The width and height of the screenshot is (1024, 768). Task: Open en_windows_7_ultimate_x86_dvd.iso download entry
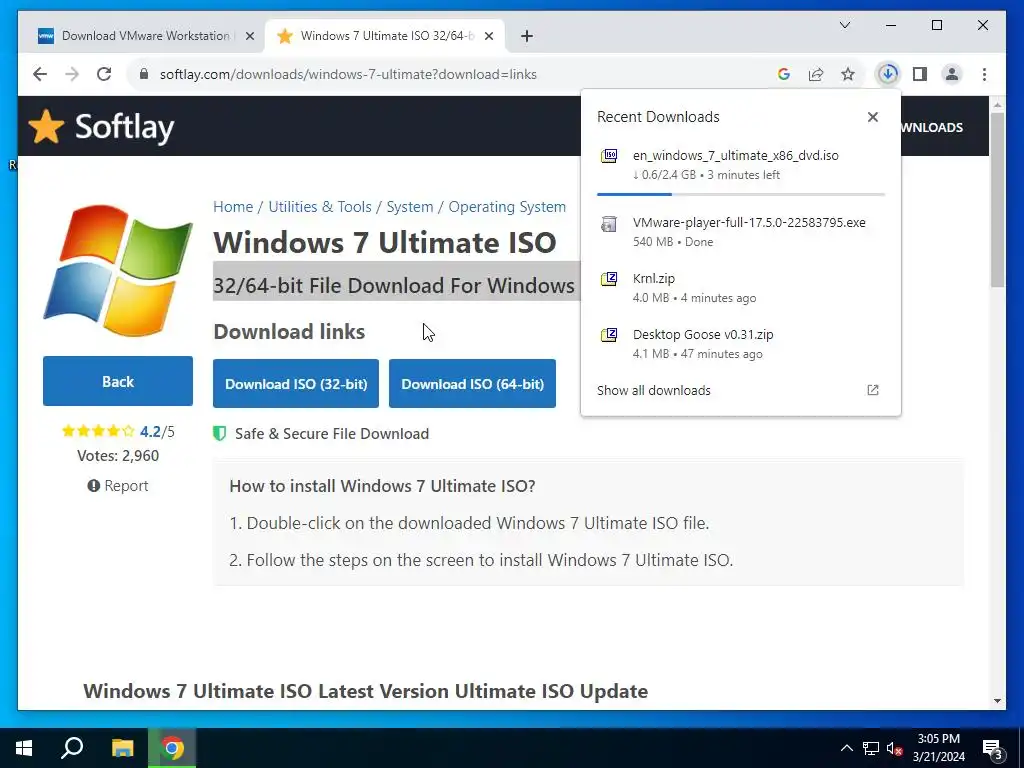[x=741, y=165]
